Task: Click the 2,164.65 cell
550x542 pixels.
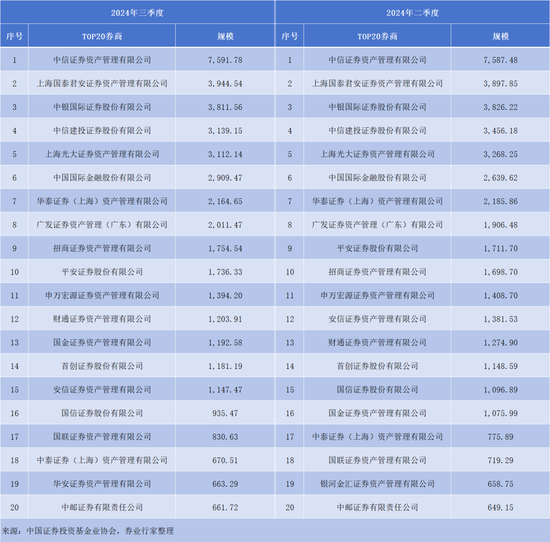Action: pyautogui.click(x=225, y=201)
